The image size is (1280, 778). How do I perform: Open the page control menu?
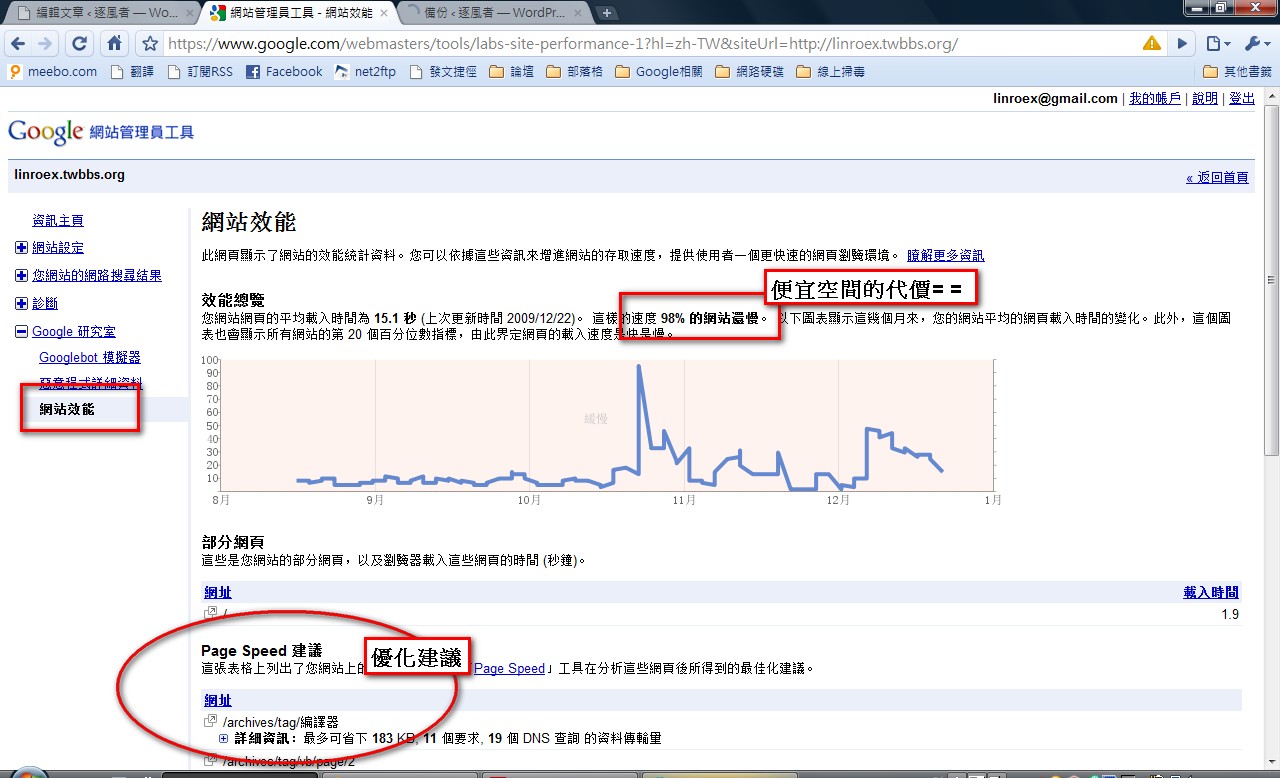[x=1217, y=44]
